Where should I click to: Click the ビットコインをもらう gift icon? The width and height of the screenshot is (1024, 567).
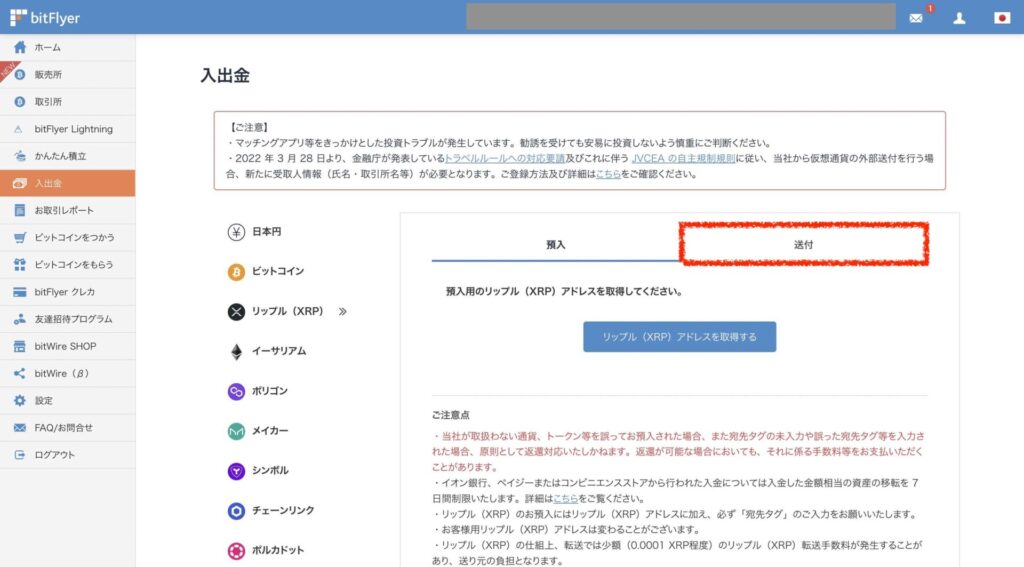pos(20,265)
